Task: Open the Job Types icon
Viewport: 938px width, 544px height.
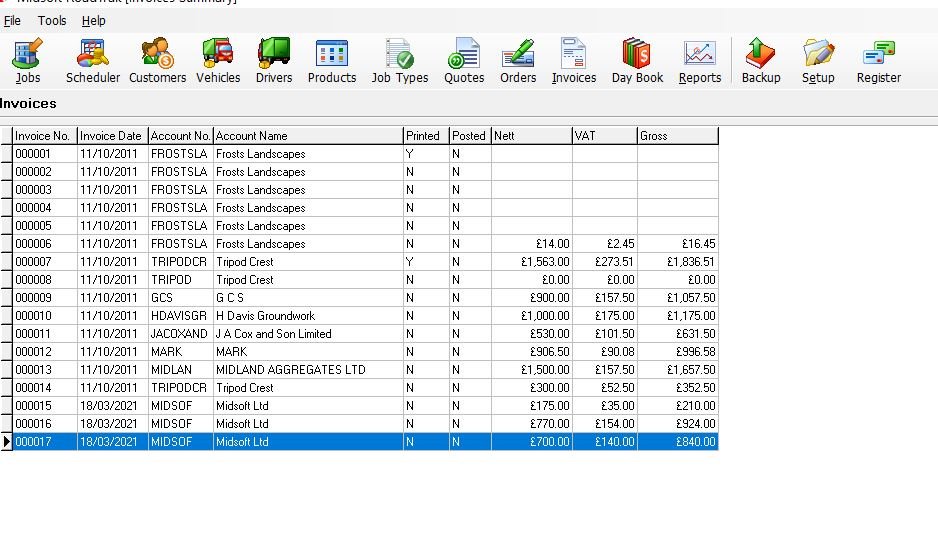Action: (x=400, y=60)
